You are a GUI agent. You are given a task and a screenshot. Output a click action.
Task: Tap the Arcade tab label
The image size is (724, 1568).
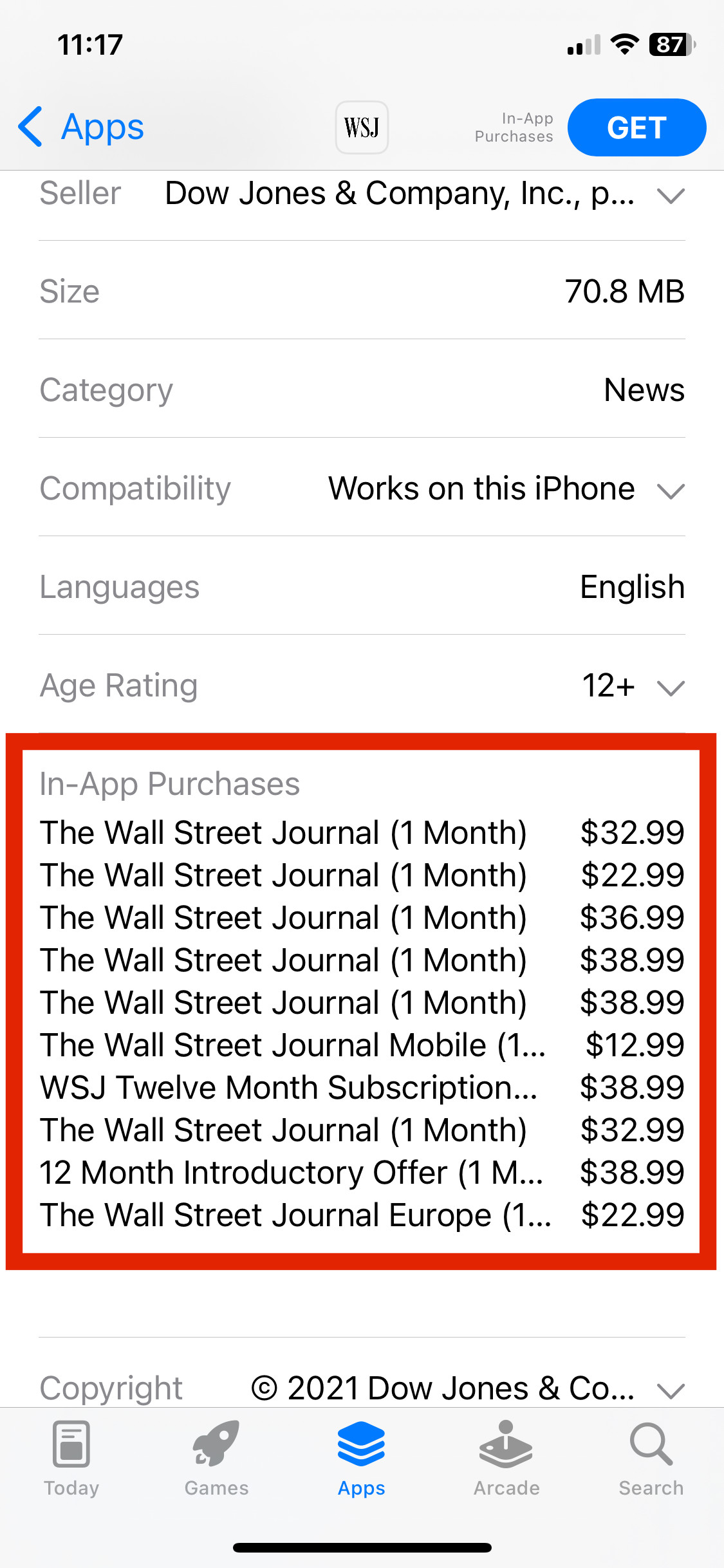click(506, 1488)
